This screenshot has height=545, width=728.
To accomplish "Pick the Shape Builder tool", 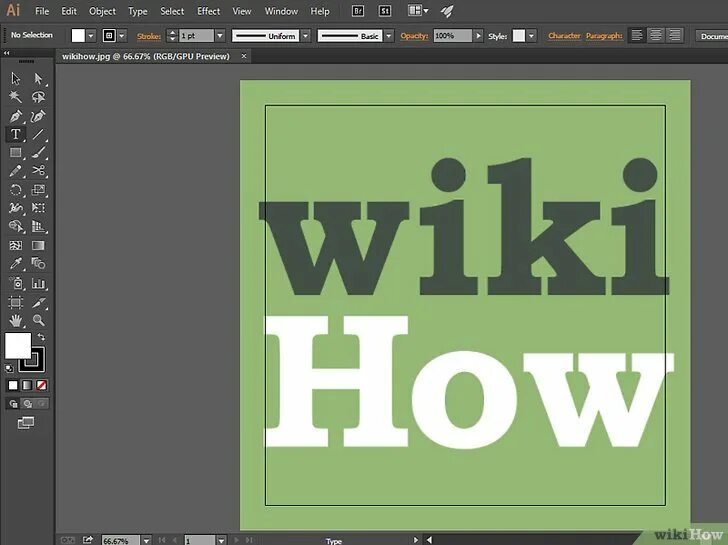I will (15, 227).
